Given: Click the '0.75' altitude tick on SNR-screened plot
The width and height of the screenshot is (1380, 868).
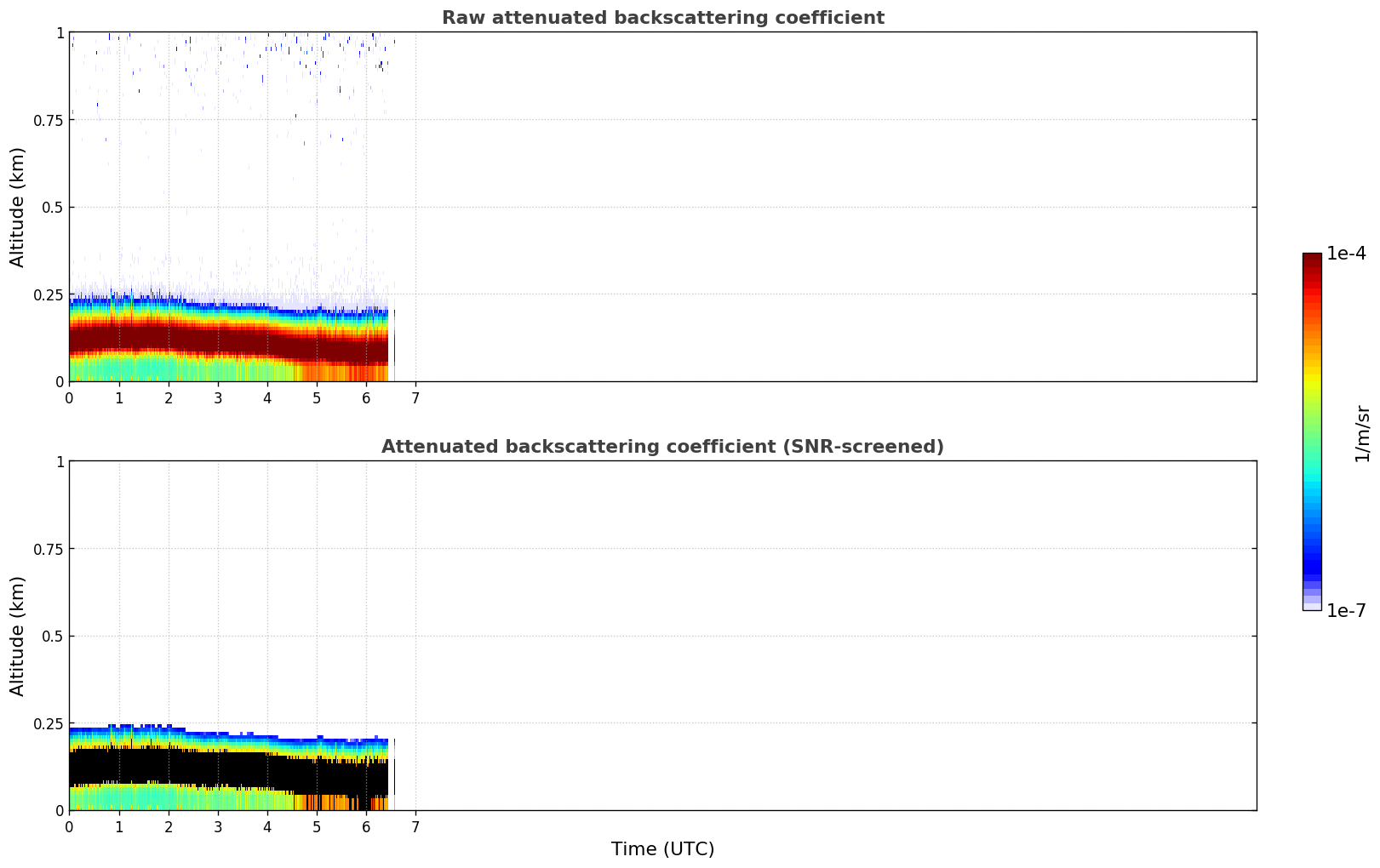Looking at the screenshot, I should (48, 549).
